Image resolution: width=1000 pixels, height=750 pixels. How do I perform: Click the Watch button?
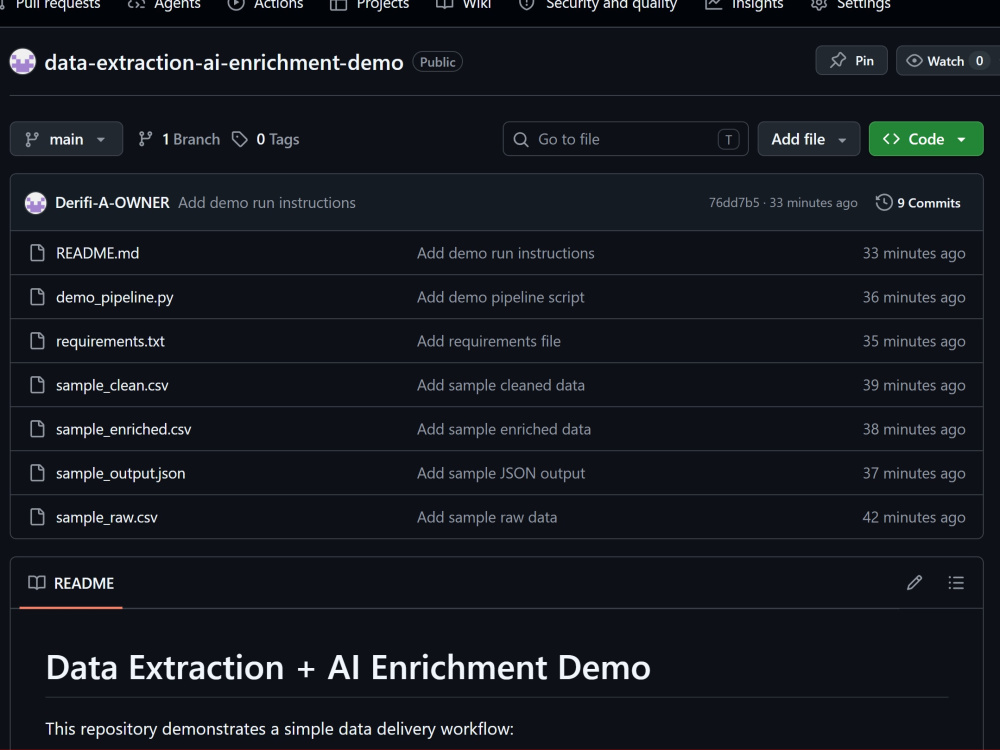pyautogui.click(x=948, y=61)
